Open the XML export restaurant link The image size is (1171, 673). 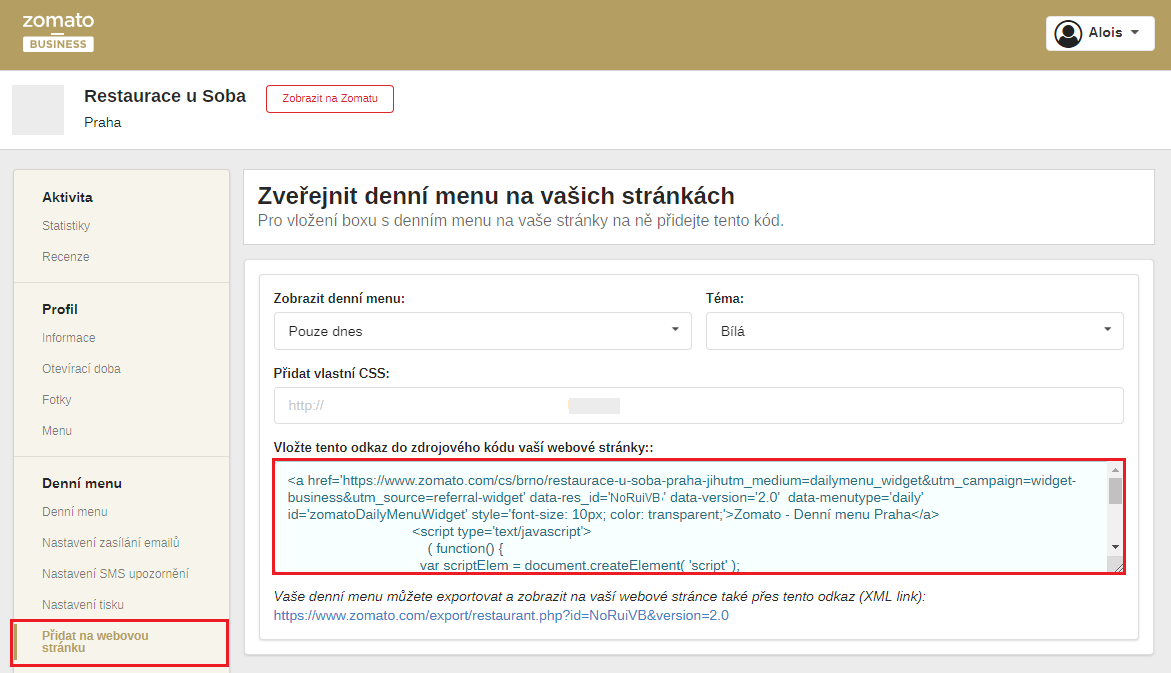[x=501, y=616]
